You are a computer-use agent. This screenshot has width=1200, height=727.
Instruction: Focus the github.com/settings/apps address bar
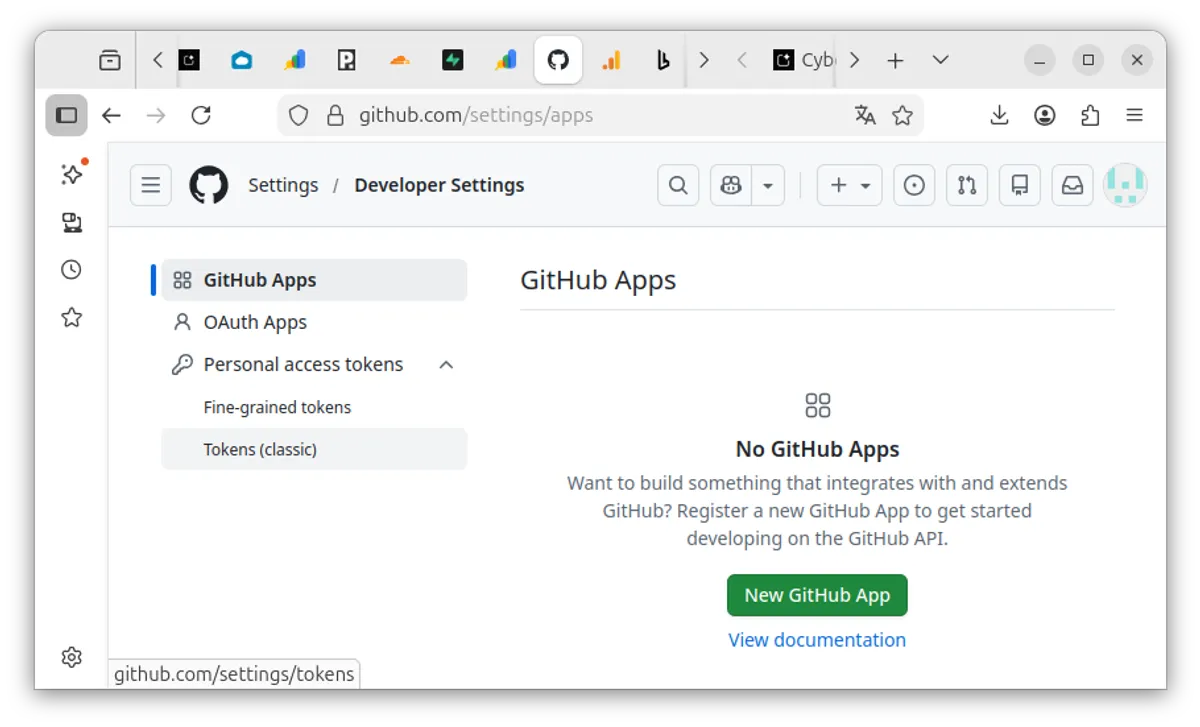pyautogui.click(x=600, y=115)
